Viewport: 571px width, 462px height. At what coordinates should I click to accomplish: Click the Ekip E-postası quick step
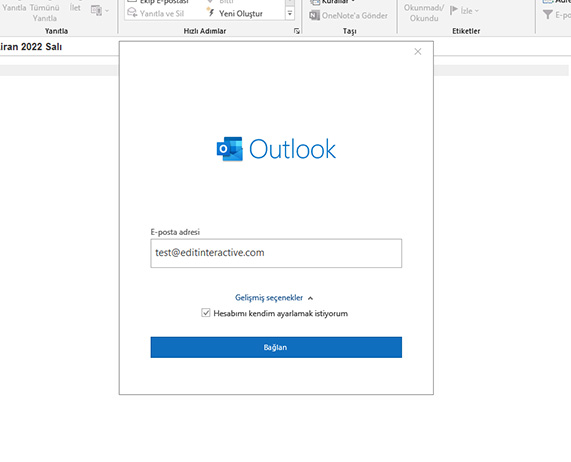tap(159, 2)
